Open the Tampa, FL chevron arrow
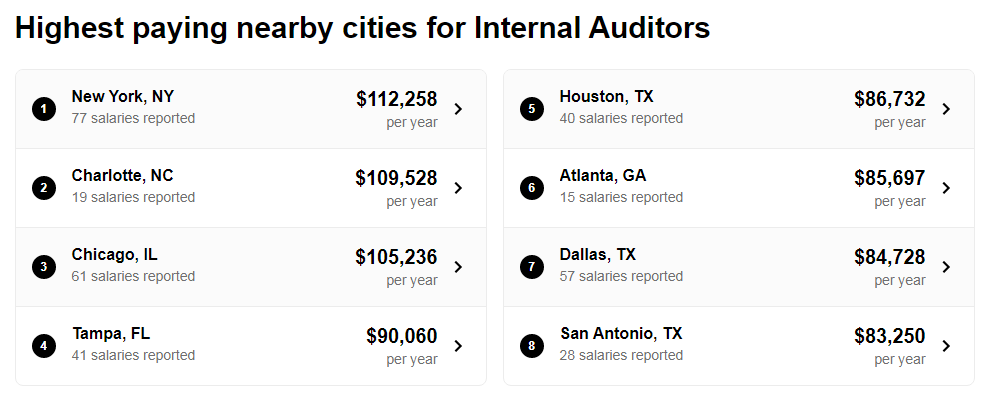Image resolution: width=984 pixels, height=394 pixels. pyautogui.click(x=458, y=346)
